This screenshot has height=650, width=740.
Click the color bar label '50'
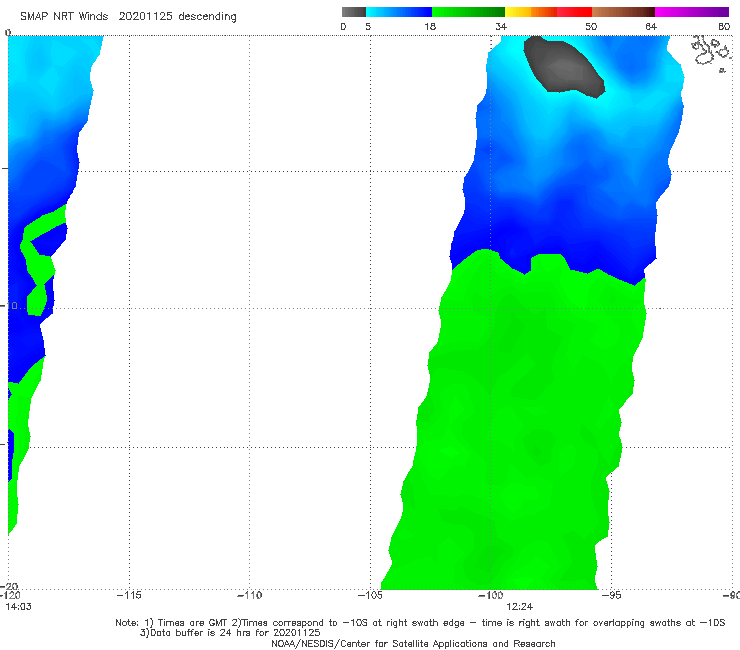tap(591, 26)
